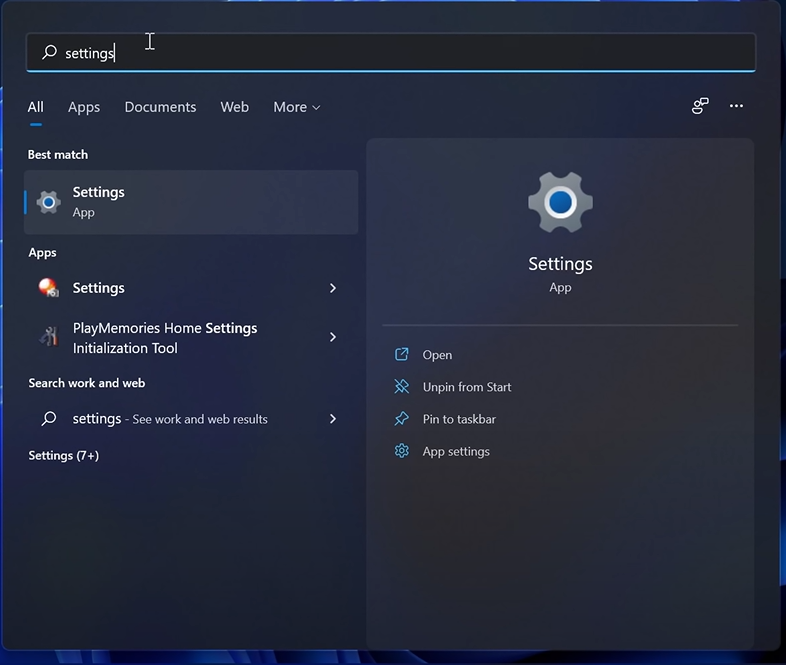Expand the More filter dropdown
786x665 pixels.
[x=296, y=107]
